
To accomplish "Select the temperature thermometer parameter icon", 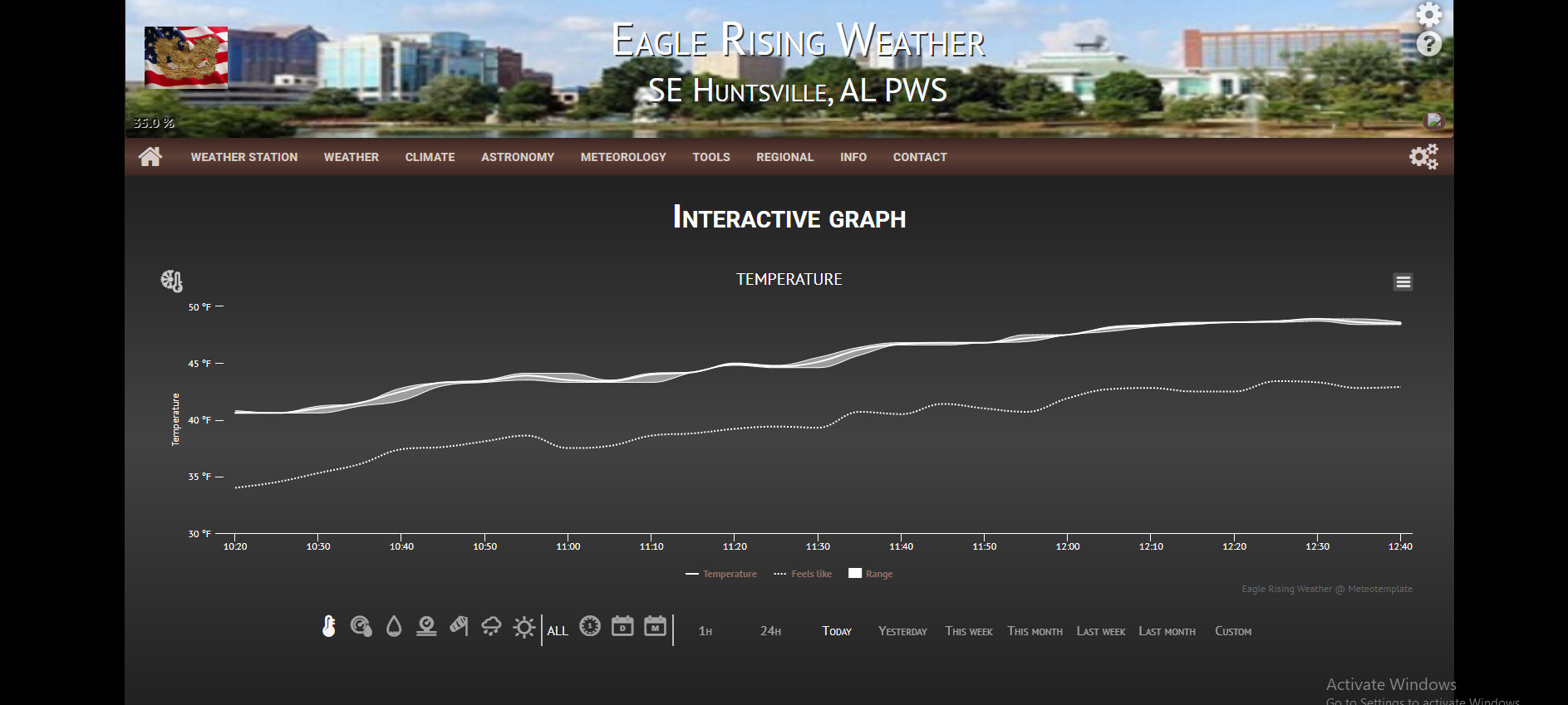I will (x=329, y=626).
